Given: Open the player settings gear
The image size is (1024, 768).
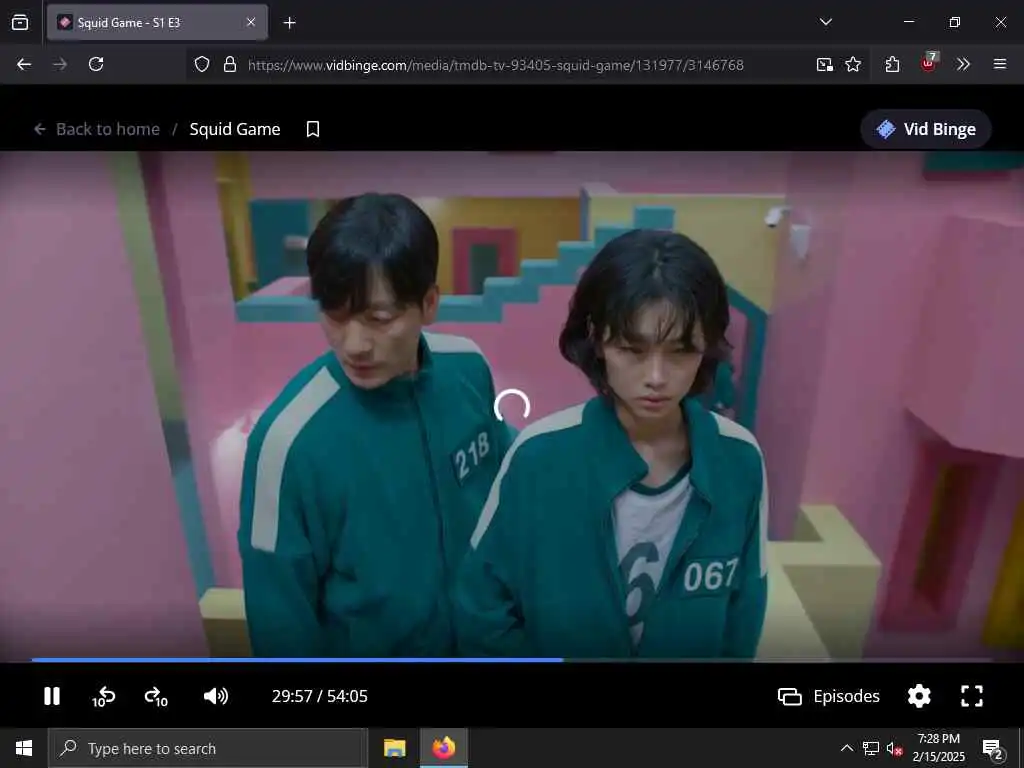Looking at the screenshot, I should [919, 696].
